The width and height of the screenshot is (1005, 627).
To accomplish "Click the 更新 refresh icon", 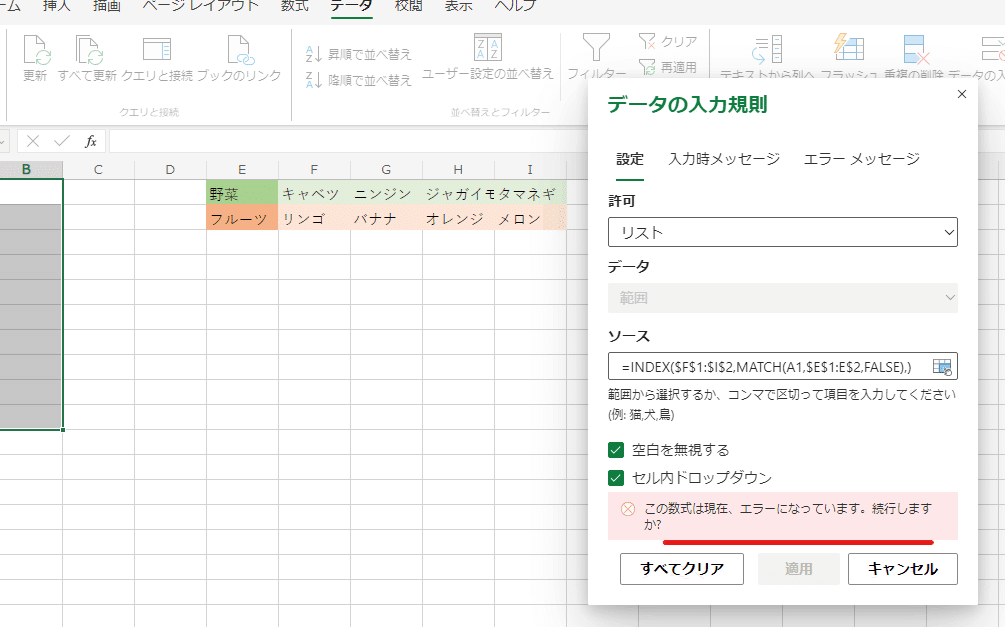I will tap(36, 50).
